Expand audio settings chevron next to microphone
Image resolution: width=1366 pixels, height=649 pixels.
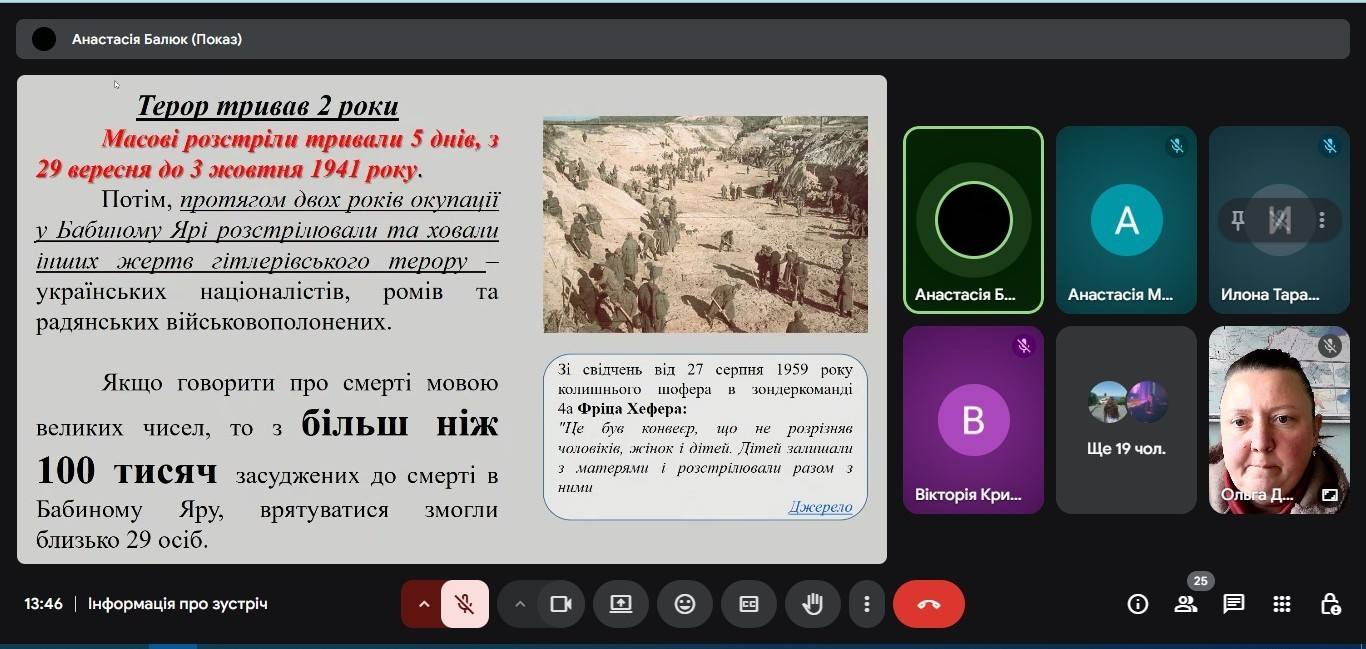(423, 604)
